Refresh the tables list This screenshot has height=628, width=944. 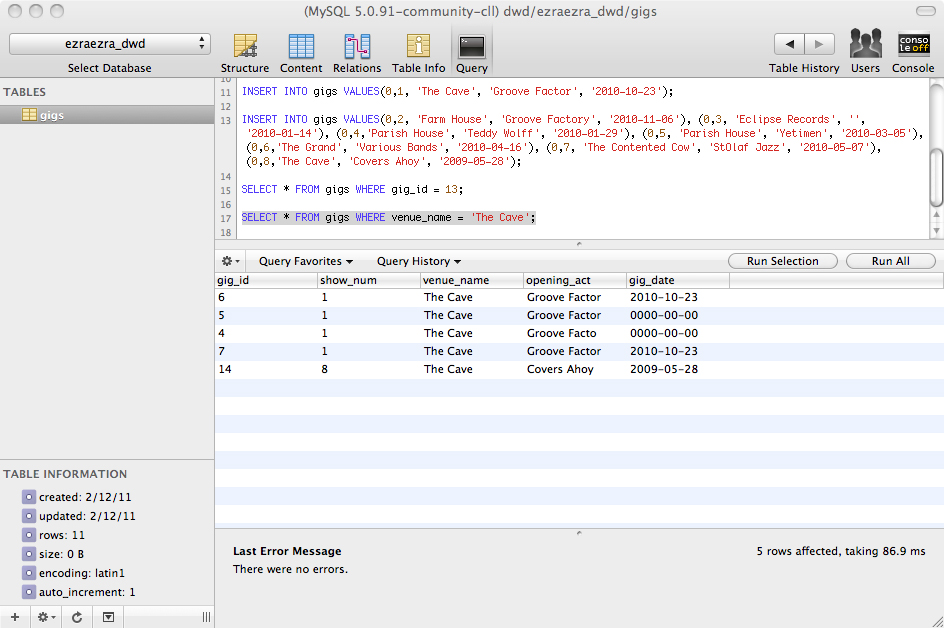coord(77,617)
